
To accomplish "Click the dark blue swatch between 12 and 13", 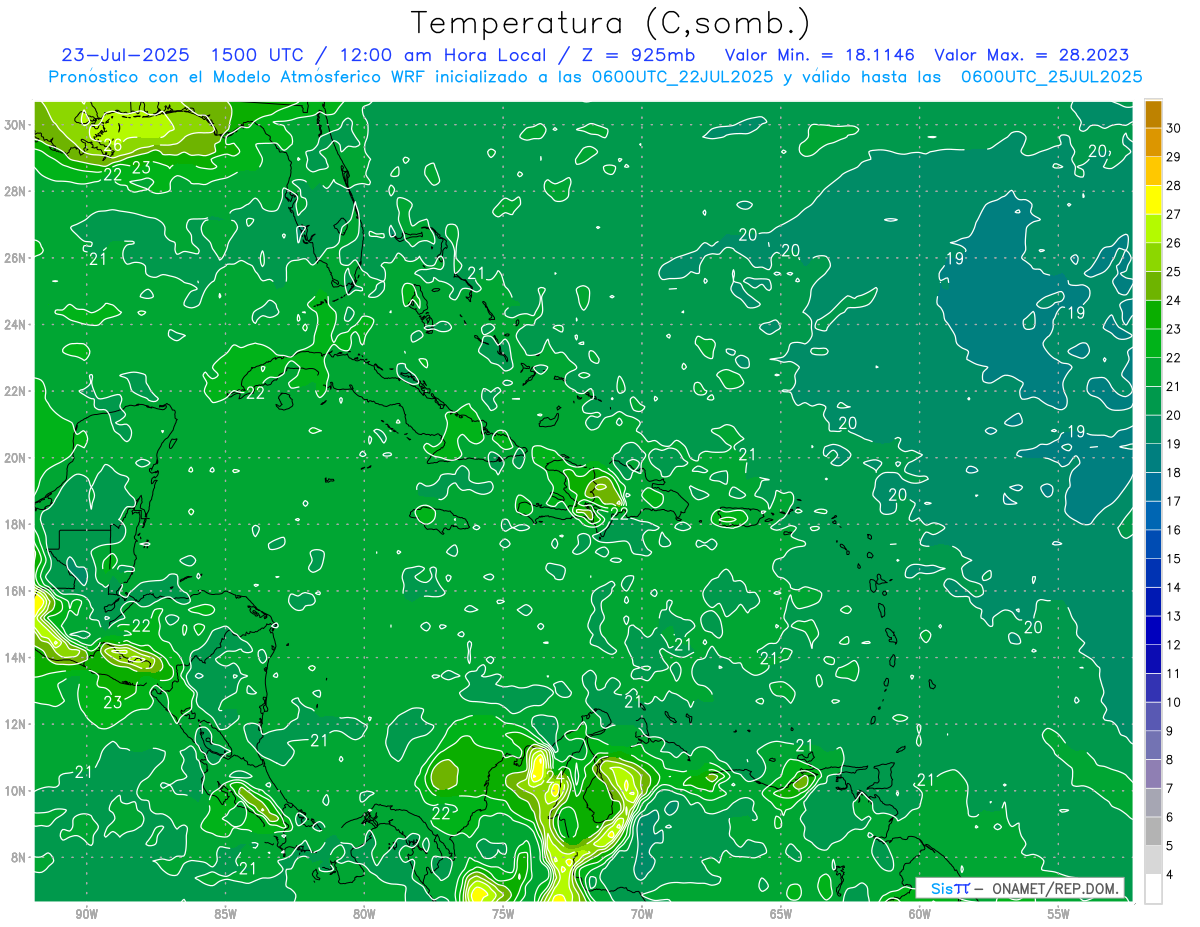I will (1153, 631).
